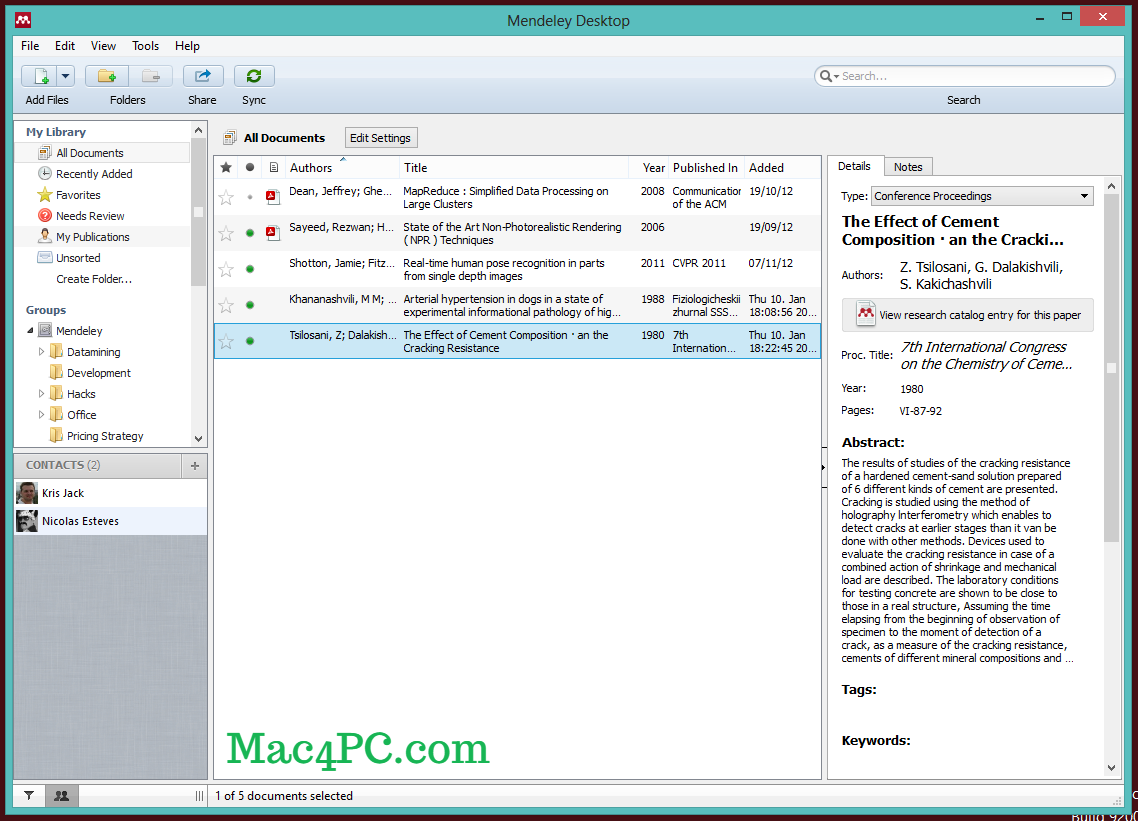Toggle read status of Sayeed document
The width and height of the screenshot is (1138, 821).
click(250, 233)
